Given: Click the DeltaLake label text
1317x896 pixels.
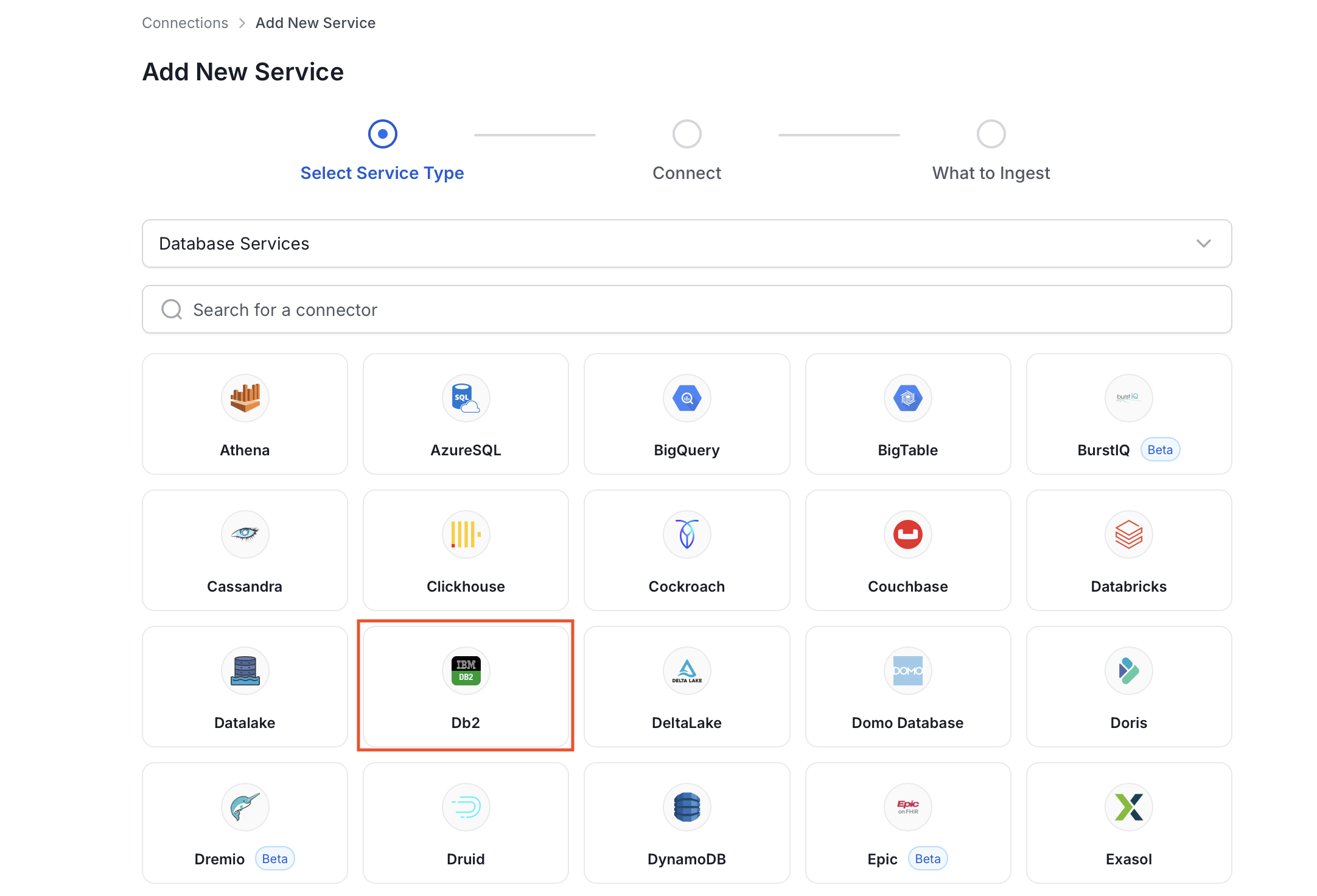Looking at the screenshot, I should (x=686, y=723).
